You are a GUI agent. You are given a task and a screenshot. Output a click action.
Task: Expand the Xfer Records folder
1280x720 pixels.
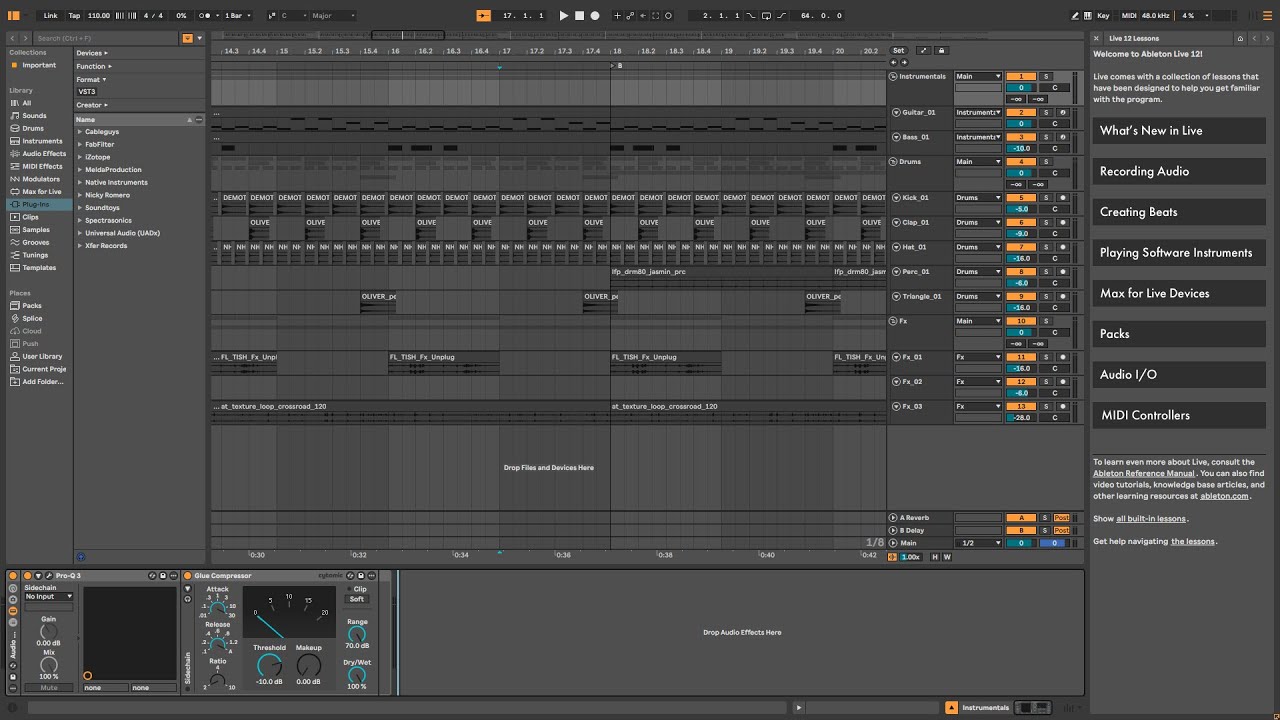(80, 245)
